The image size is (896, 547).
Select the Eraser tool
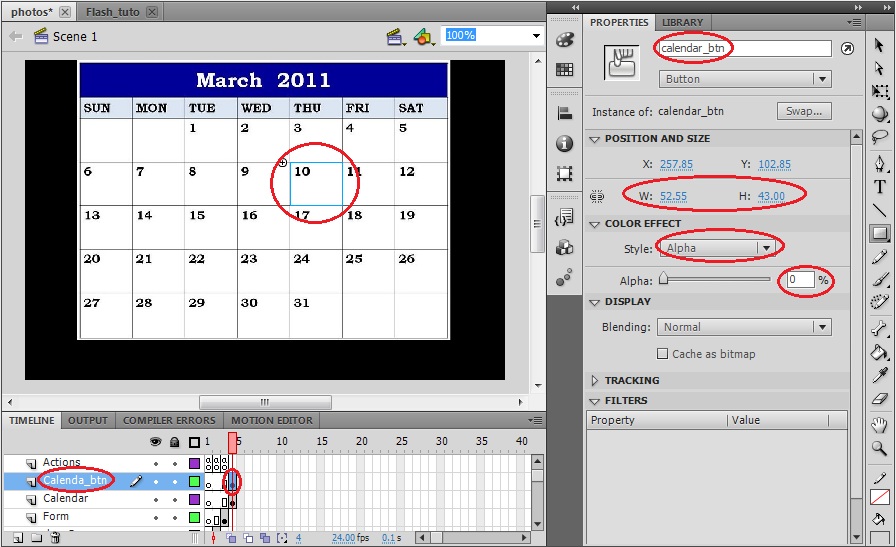(x=880, y=398)
